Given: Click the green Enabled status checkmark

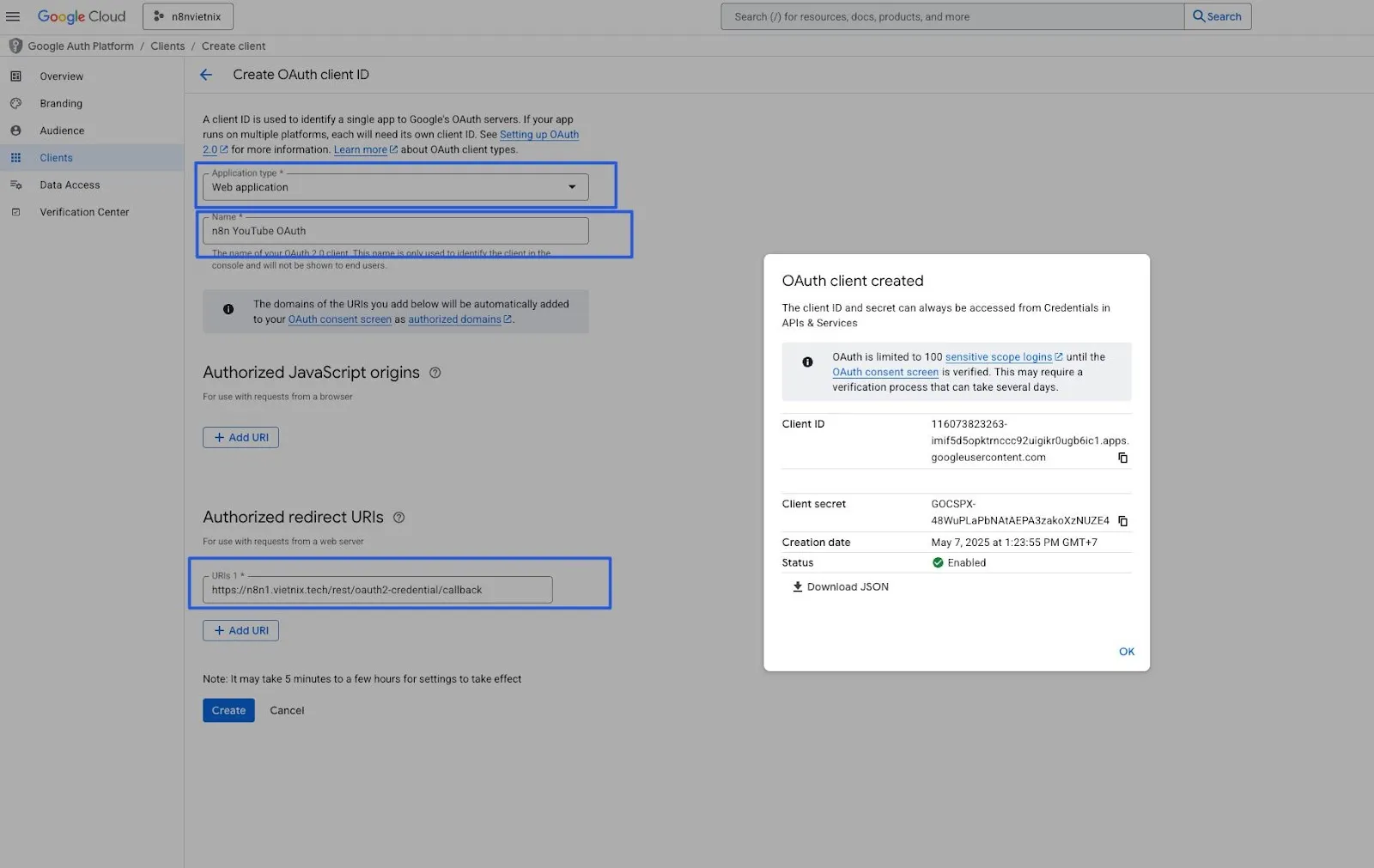Looking at the screenshot, I should pos(938,563).
